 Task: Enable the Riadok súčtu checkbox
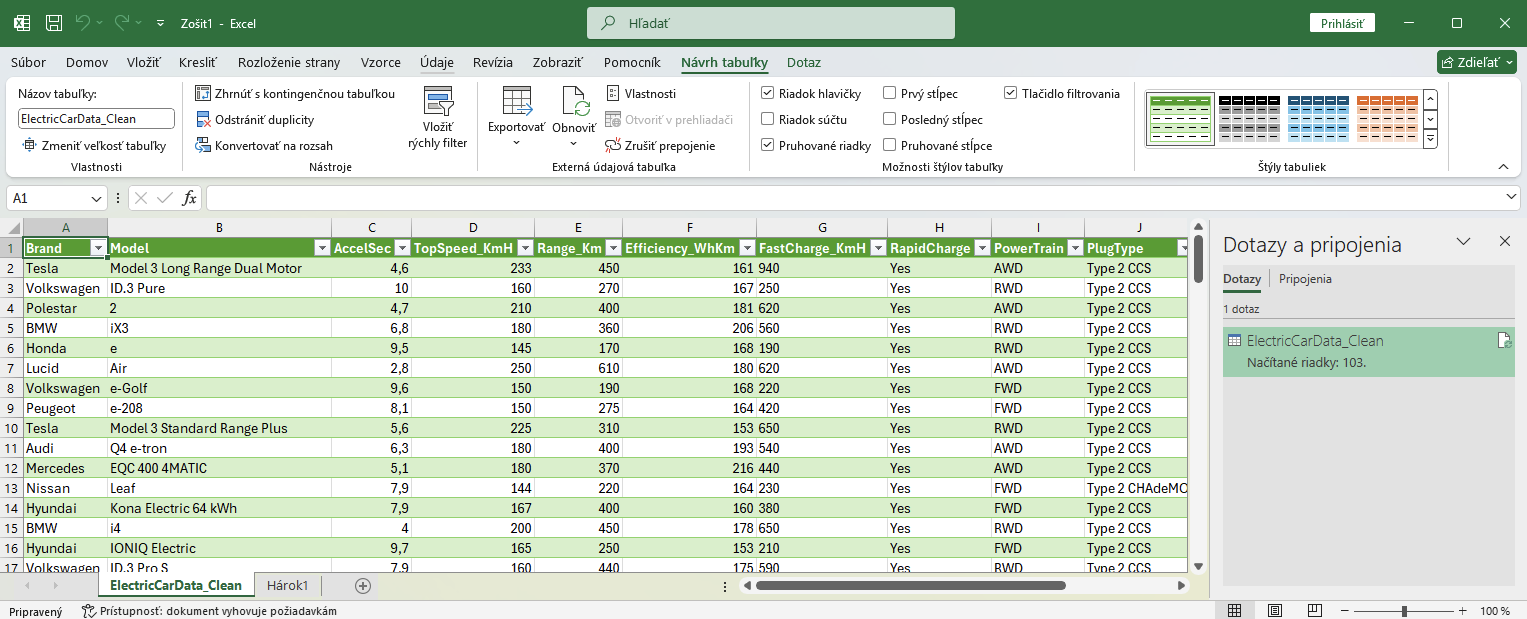pyautogui.click(x=768, y=119)
